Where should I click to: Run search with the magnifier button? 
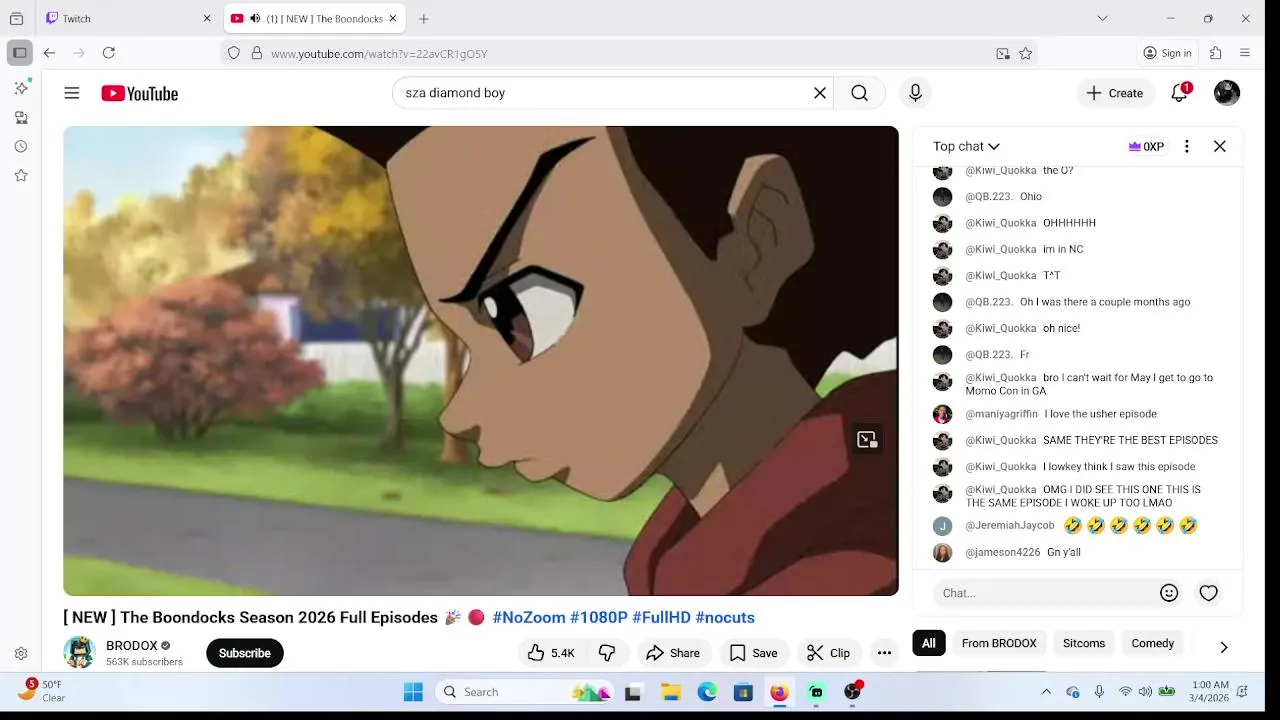[x=859, y=93]
